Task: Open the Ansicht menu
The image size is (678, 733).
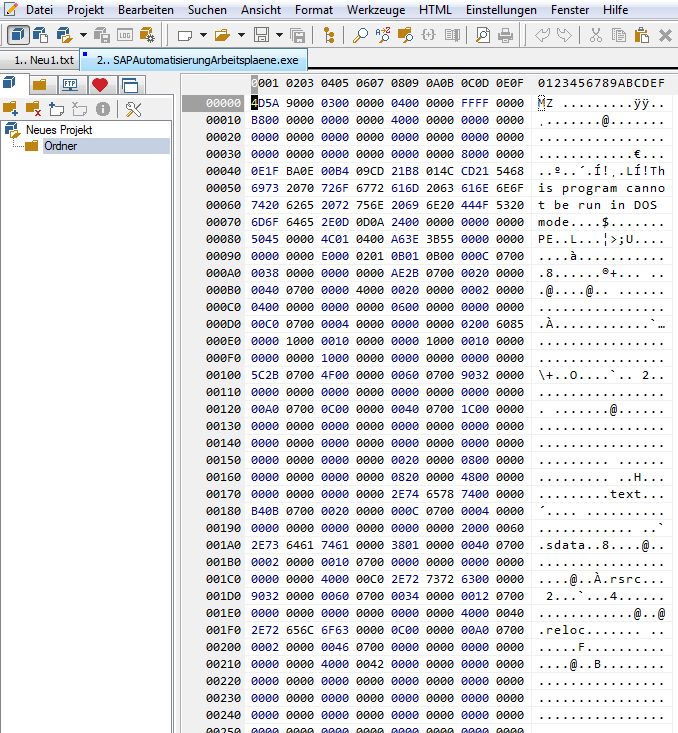Action: click(261, 10)
